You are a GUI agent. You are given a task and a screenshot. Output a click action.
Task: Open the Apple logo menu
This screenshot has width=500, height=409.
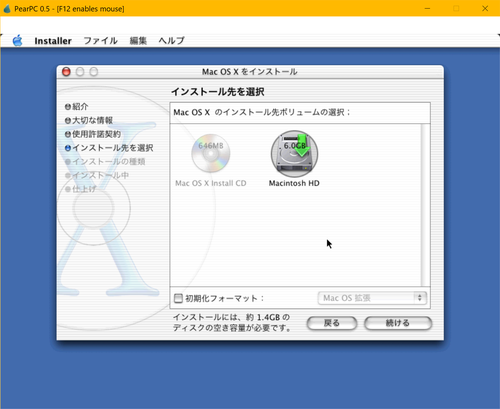17,41
